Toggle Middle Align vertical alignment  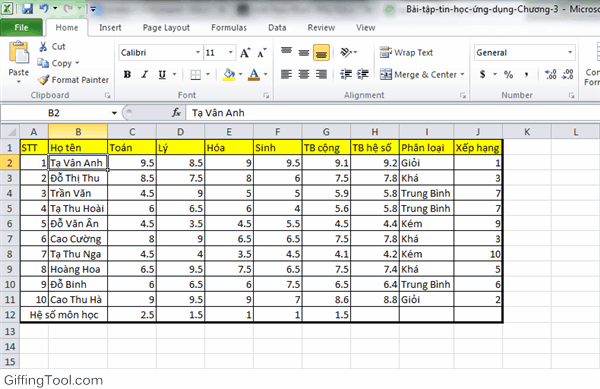[303, 52]
